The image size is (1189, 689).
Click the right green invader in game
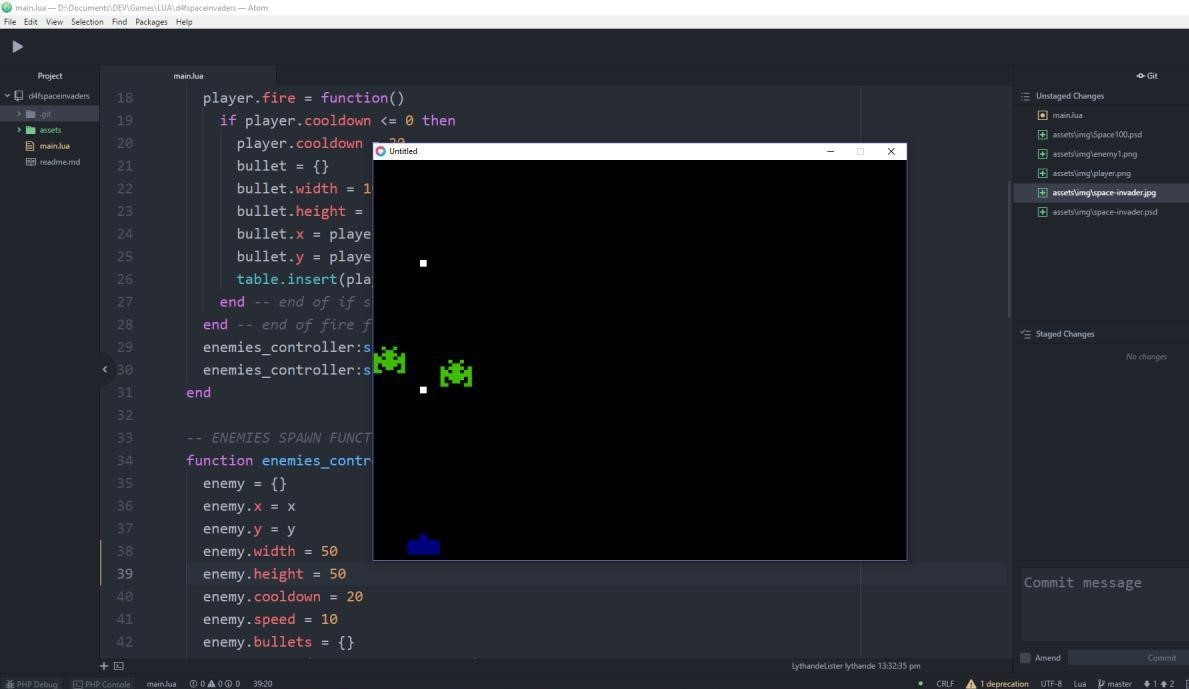click(456, 373)
